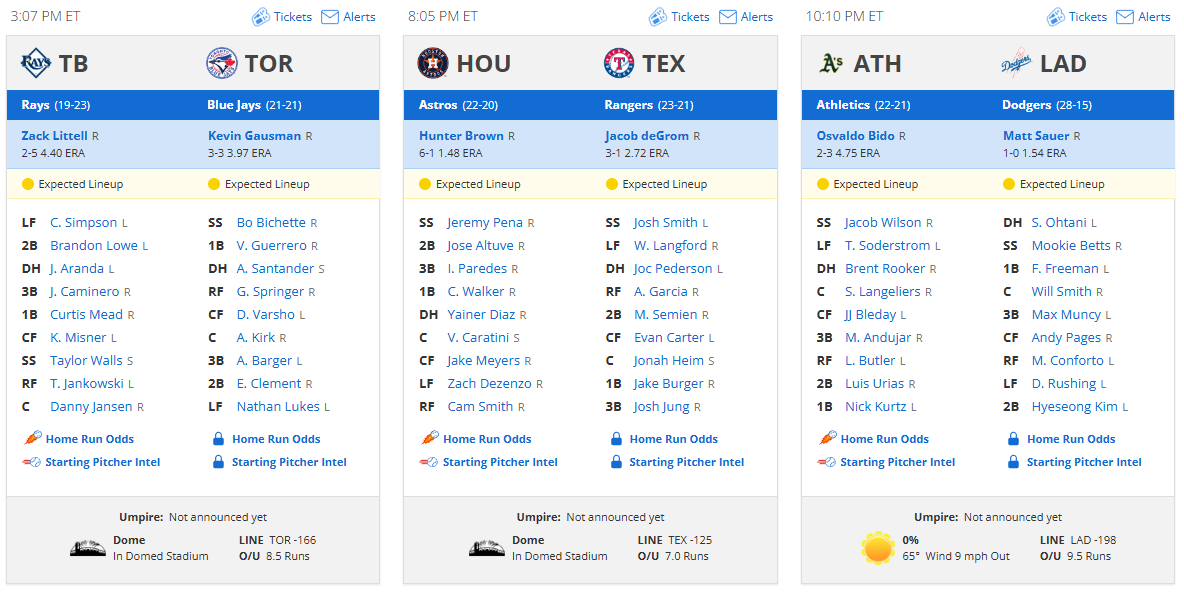Click the Tampa Bay Rays team logo
The image size is (1184, 599).
36,64
